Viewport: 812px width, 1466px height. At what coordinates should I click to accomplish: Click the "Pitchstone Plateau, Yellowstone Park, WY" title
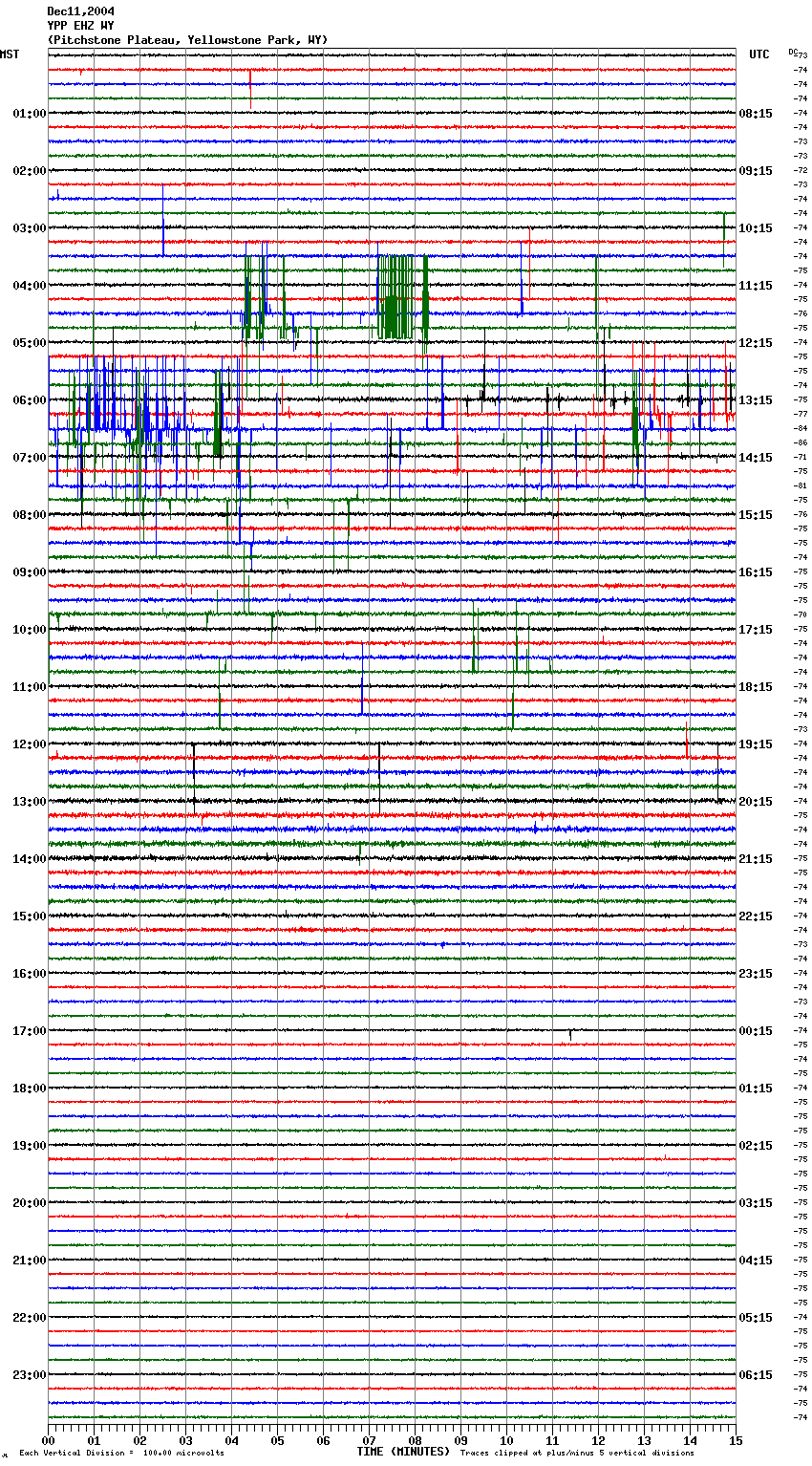coord(187,40)
